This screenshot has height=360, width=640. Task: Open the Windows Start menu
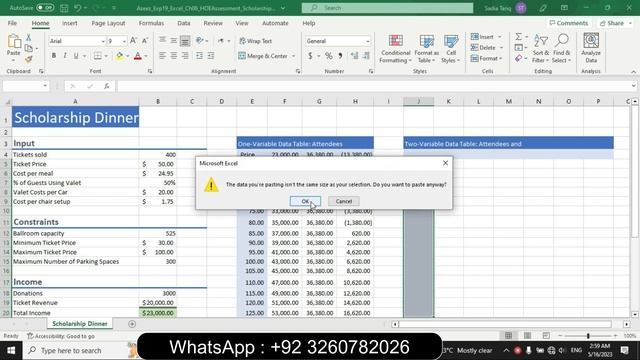click(11, 350)
